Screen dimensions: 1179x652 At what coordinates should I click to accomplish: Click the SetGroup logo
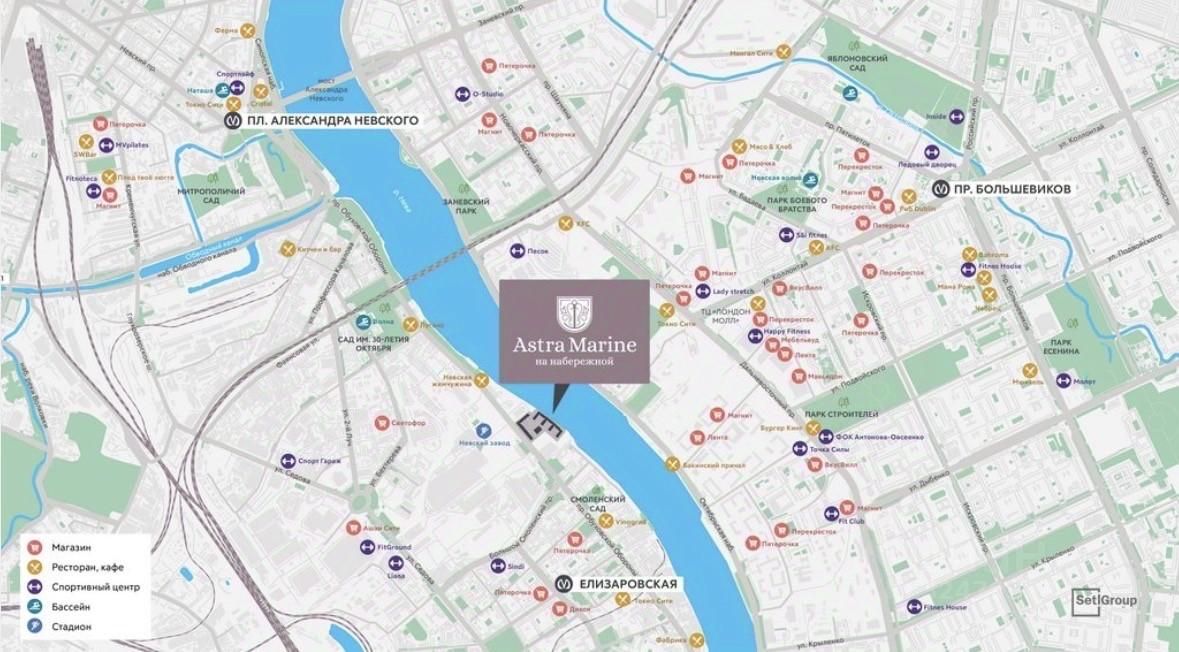pyautogui.click(x=1105, y=600)
